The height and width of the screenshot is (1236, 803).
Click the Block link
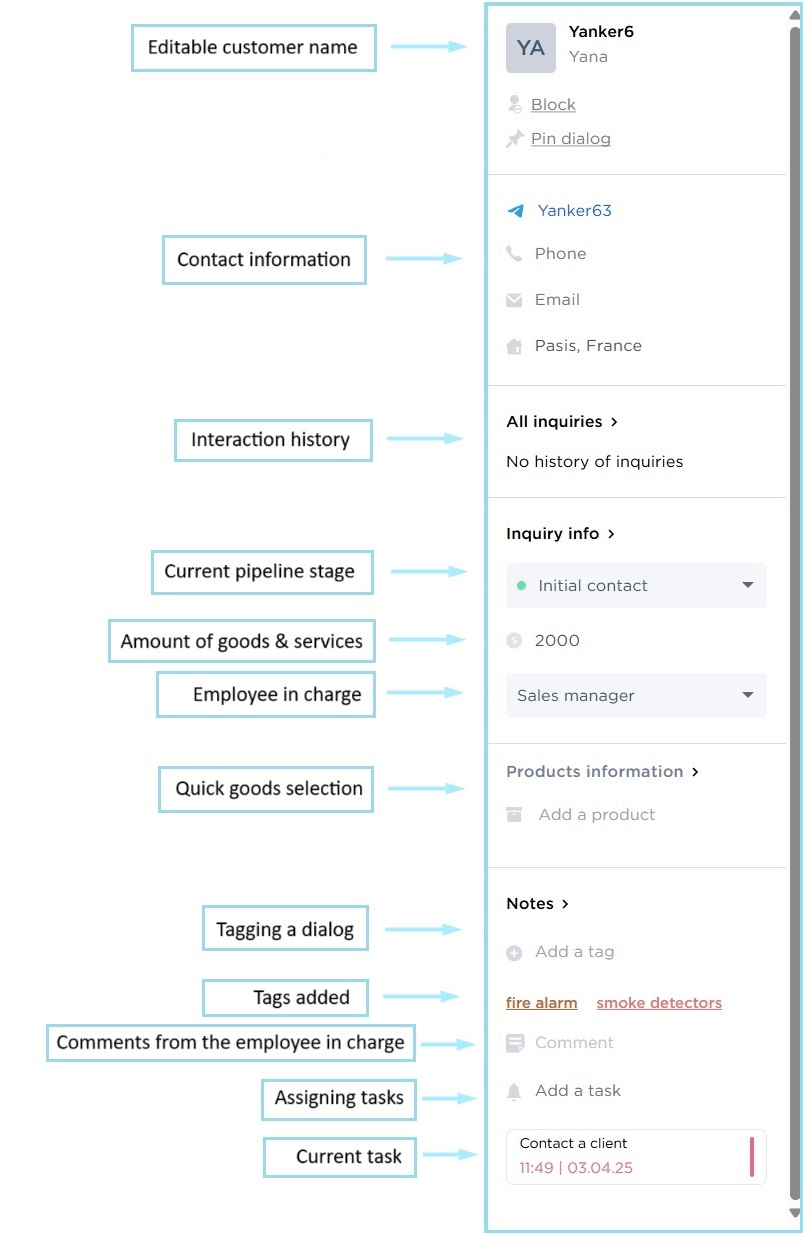point(553,105)
